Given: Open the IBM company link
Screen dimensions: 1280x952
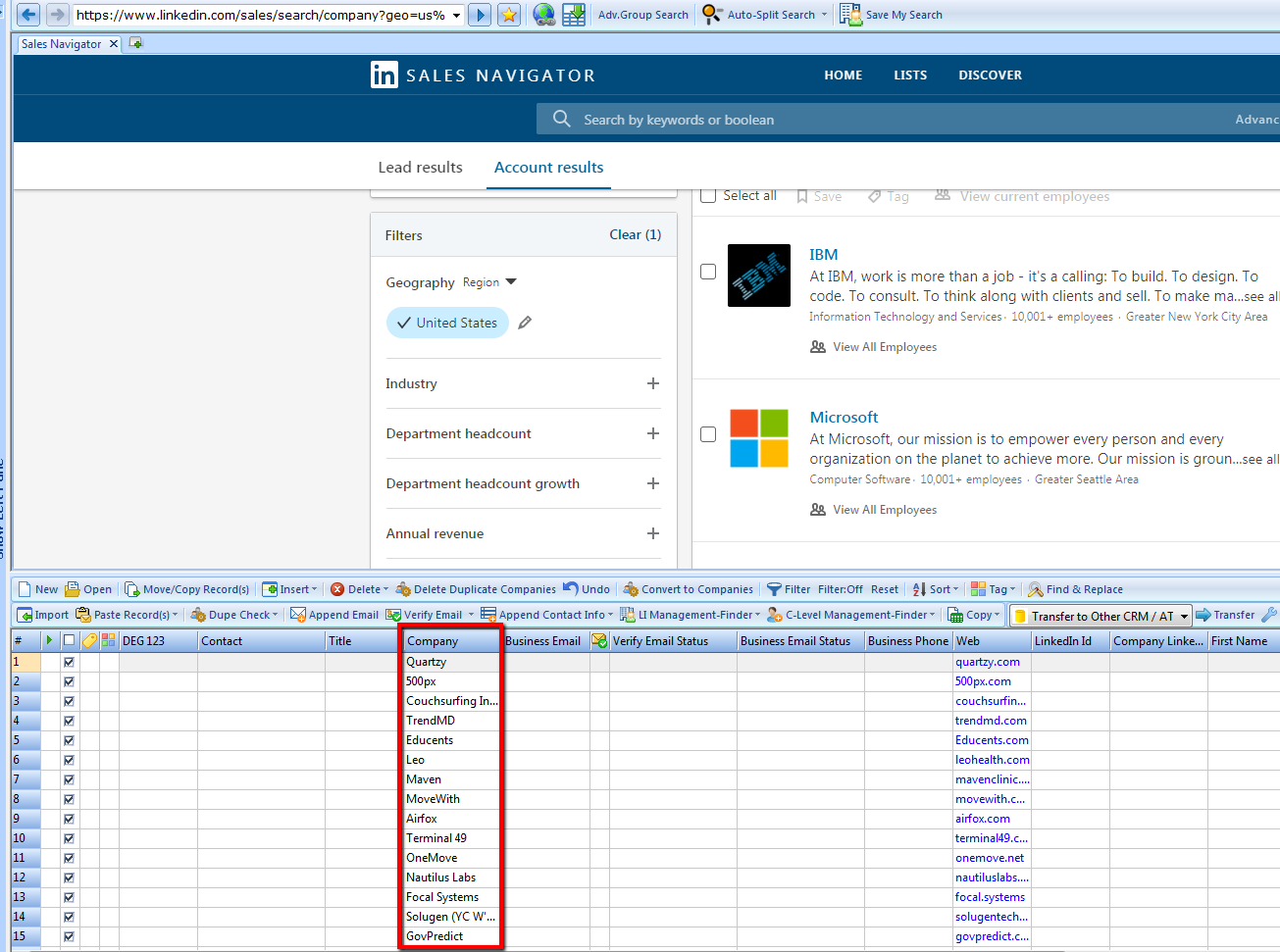Looking at the screenshot, I should (824, 254).
